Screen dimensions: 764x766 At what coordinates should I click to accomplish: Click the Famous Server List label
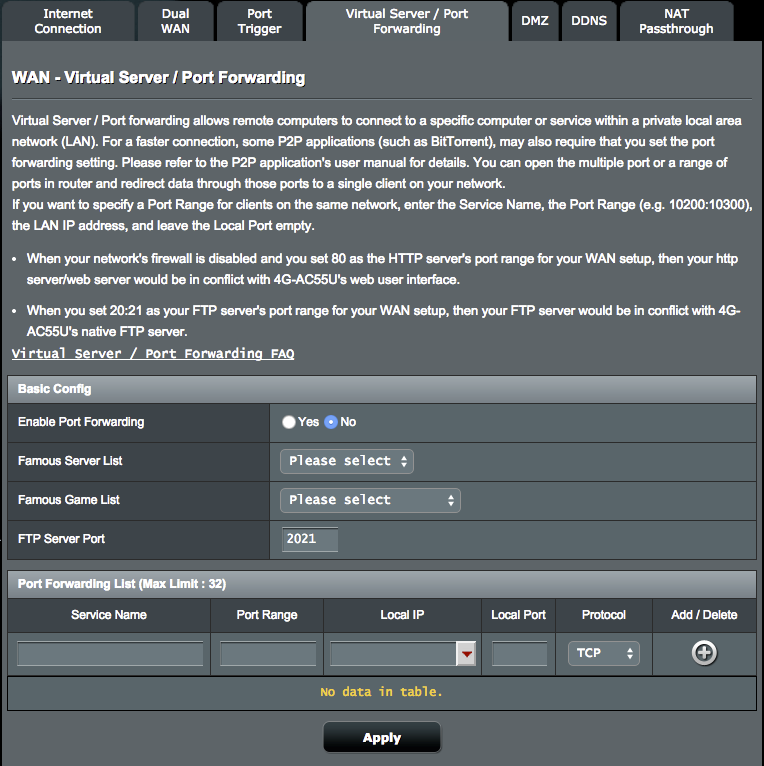click(70, 461)
